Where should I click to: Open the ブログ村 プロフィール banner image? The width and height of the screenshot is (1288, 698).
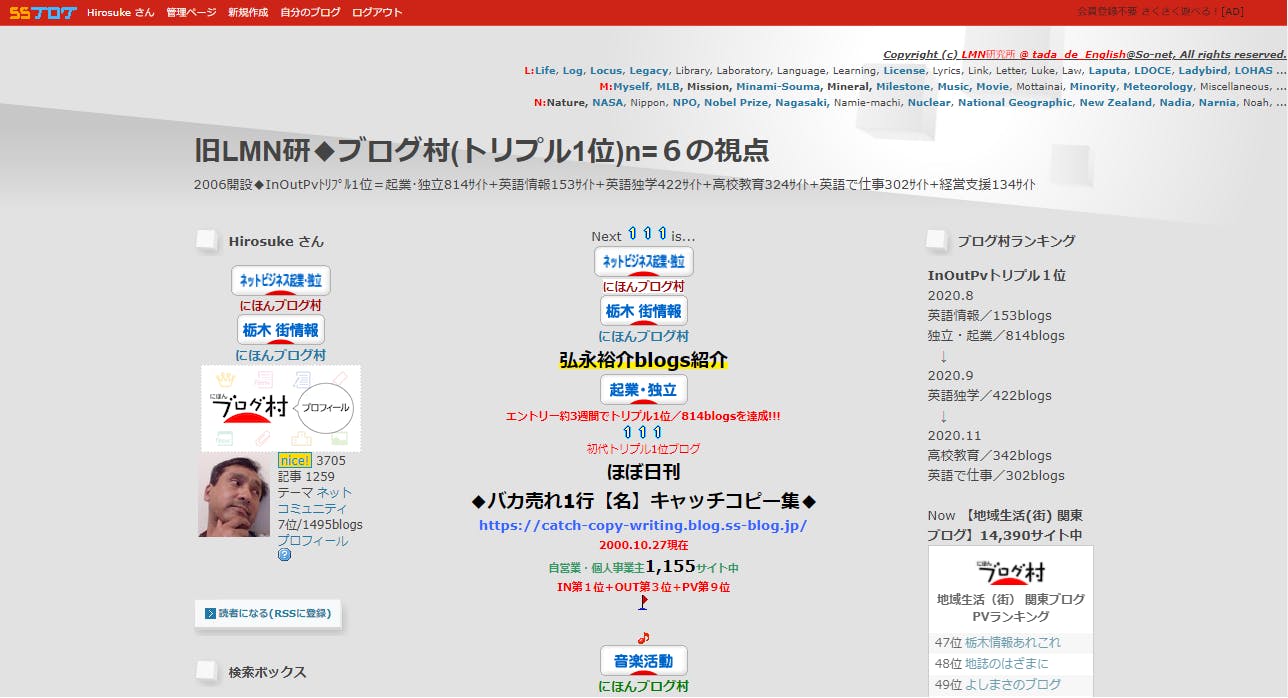click(281, 407)
